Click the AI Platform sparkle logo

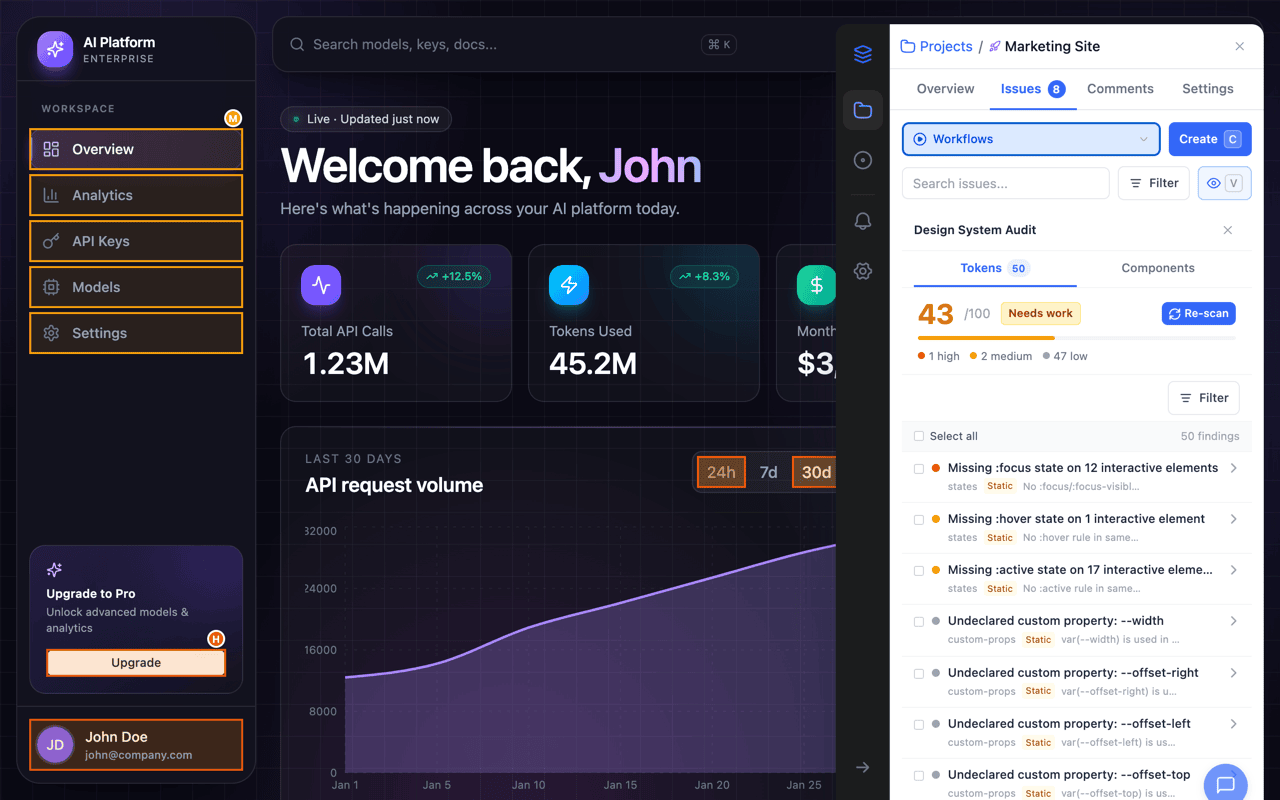(55, 49)
